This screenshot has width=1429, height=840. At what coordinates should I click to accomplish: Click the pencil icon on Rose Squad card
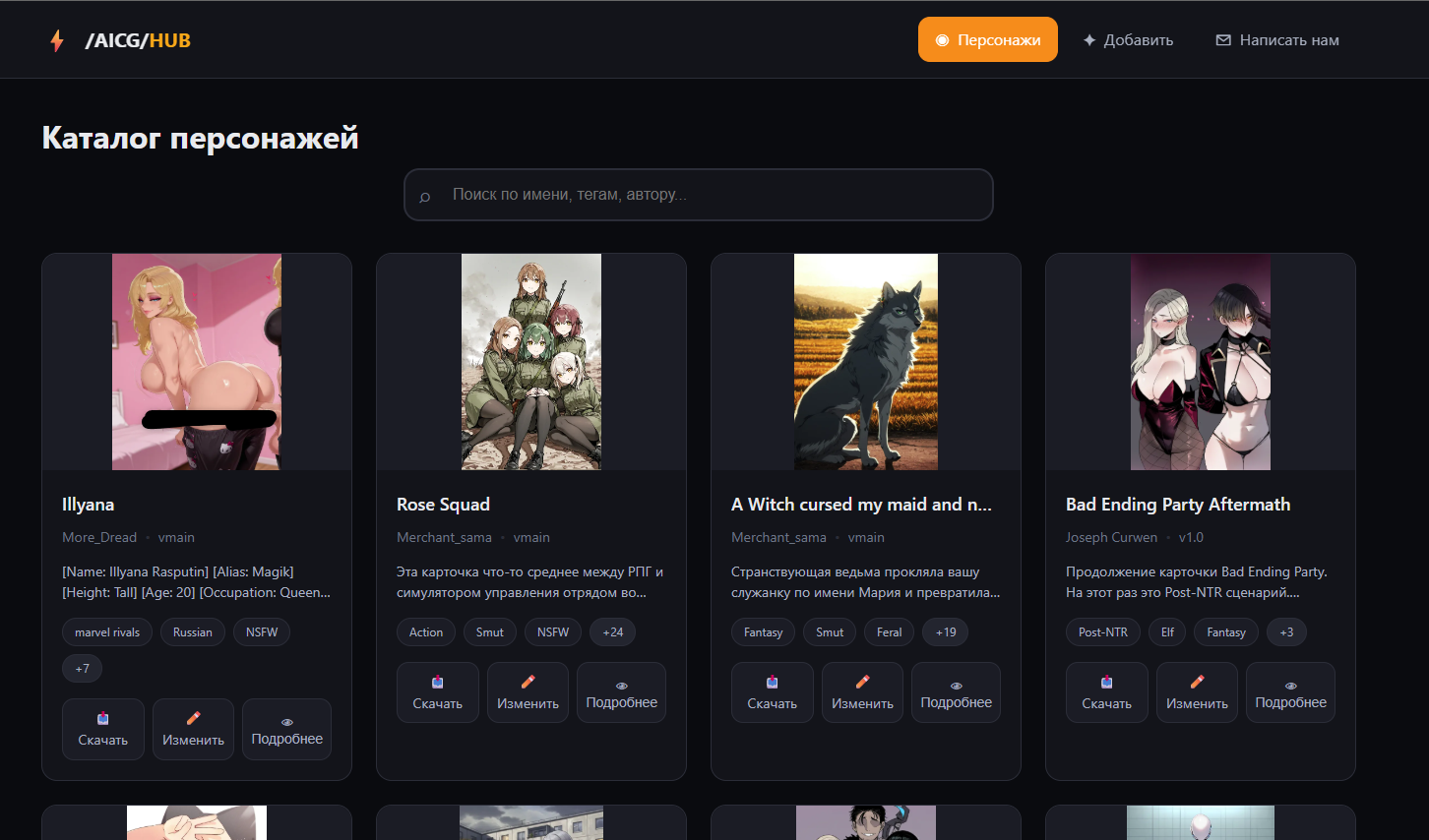[528, 682]
